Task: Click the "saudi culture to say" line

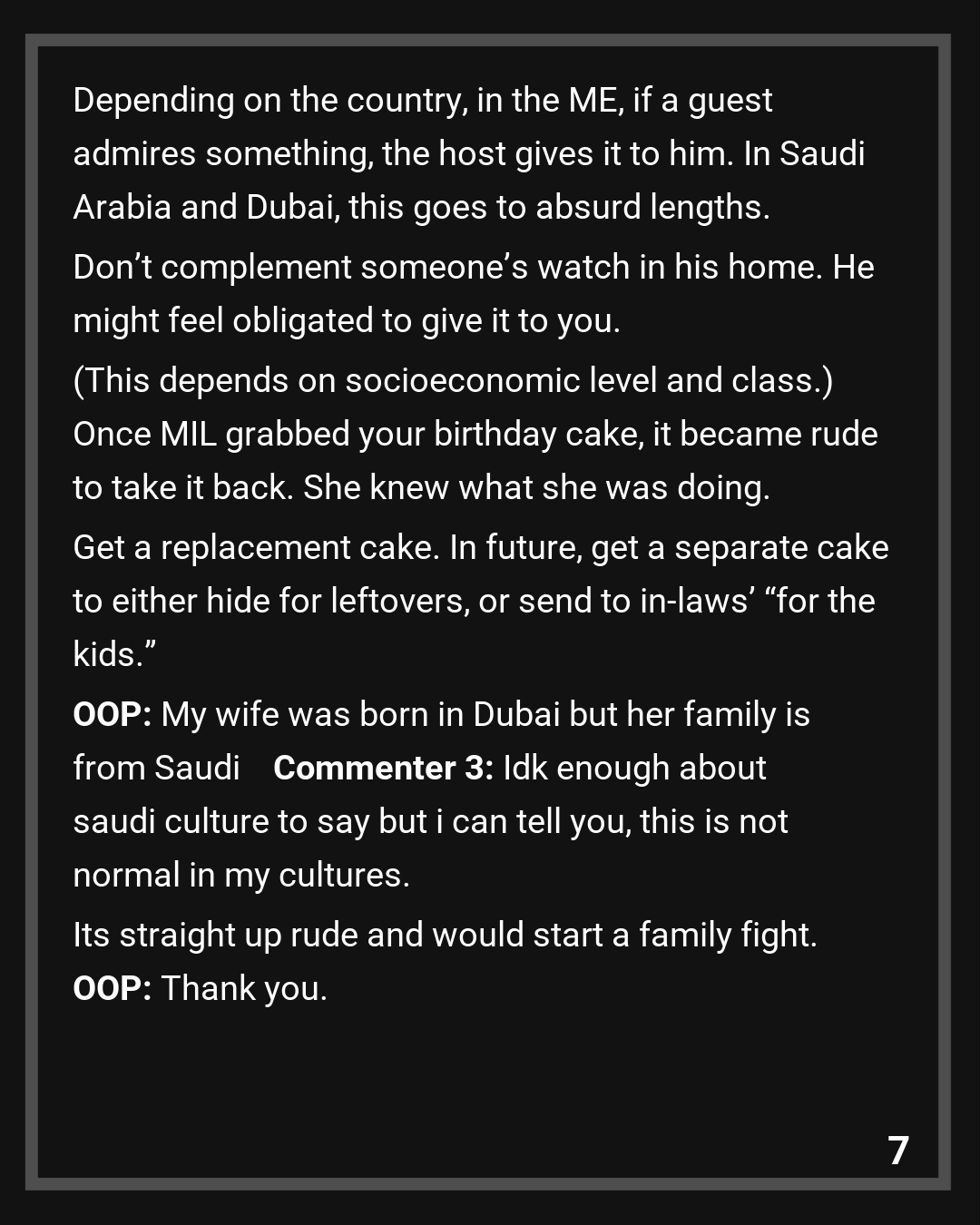Action: (x=430, y=822)
